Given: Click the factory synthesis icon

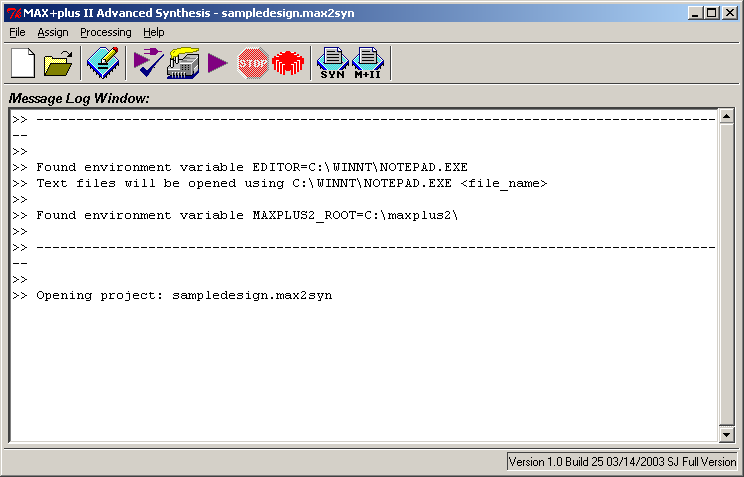Looking at the screenshot, I should 183,63.
